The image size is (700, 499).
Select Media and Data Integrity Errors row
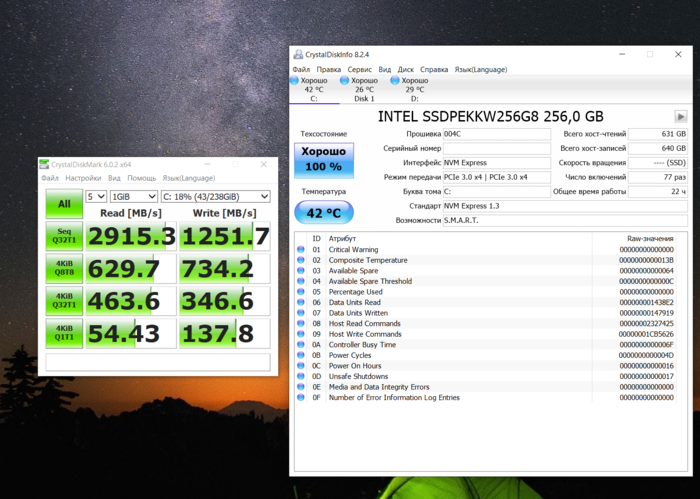pos(485,387)
